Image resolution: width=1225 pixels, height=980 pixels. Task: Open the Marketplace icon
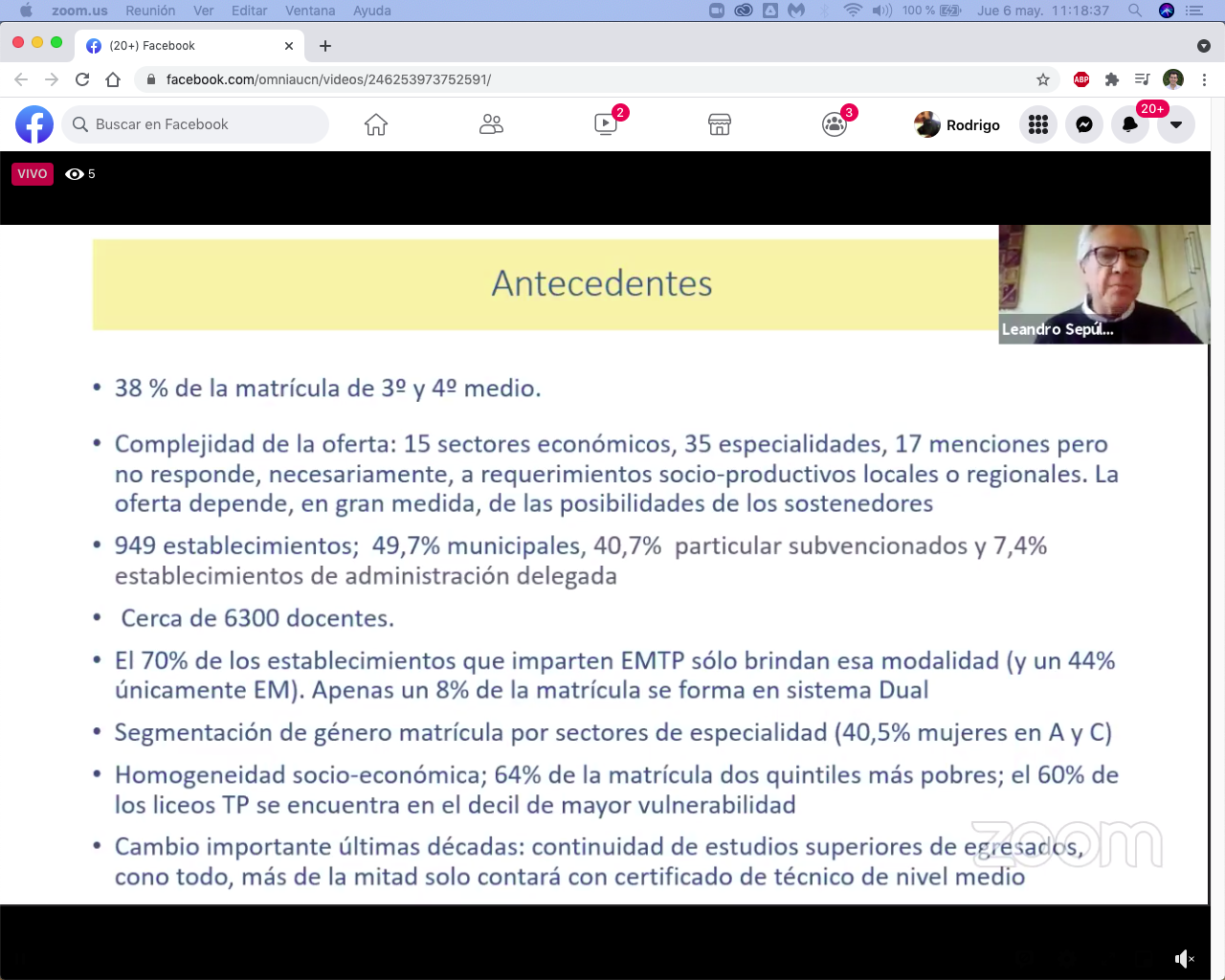point(720,124)
